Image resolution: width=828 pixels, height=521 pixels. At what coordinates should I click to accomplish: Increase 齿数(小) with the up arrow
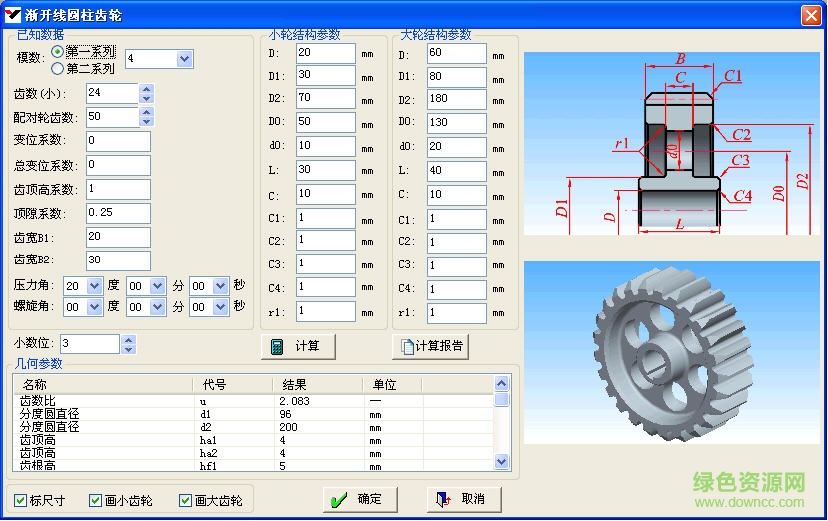(147, 88)
